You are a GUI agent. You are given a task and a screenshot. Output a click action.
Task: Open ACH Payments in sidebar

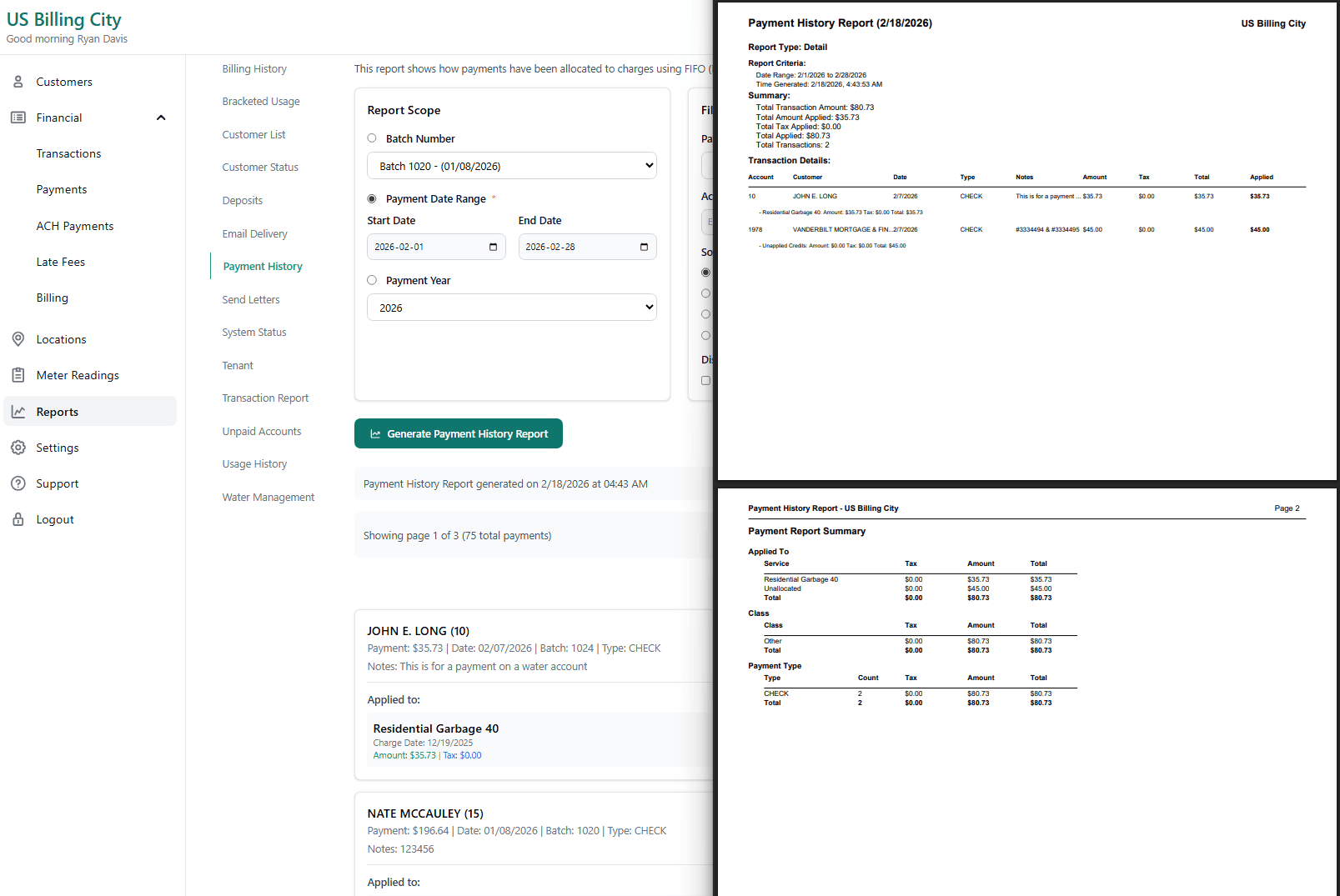pyautogui.click(x=75, y=226)
